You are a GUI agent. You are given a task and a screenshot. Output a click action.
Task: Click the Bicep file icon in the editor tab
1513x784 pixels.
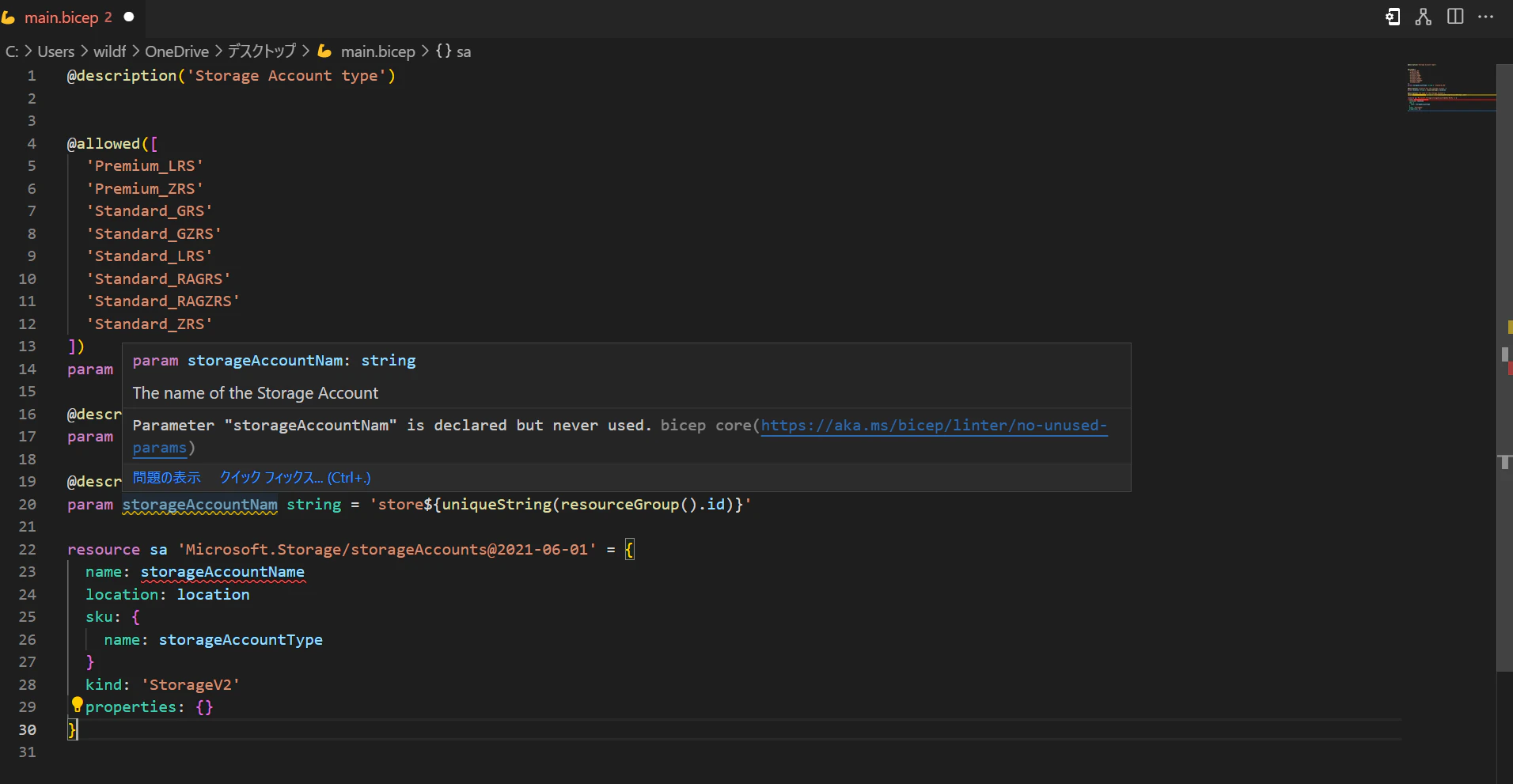pos(9,17)
